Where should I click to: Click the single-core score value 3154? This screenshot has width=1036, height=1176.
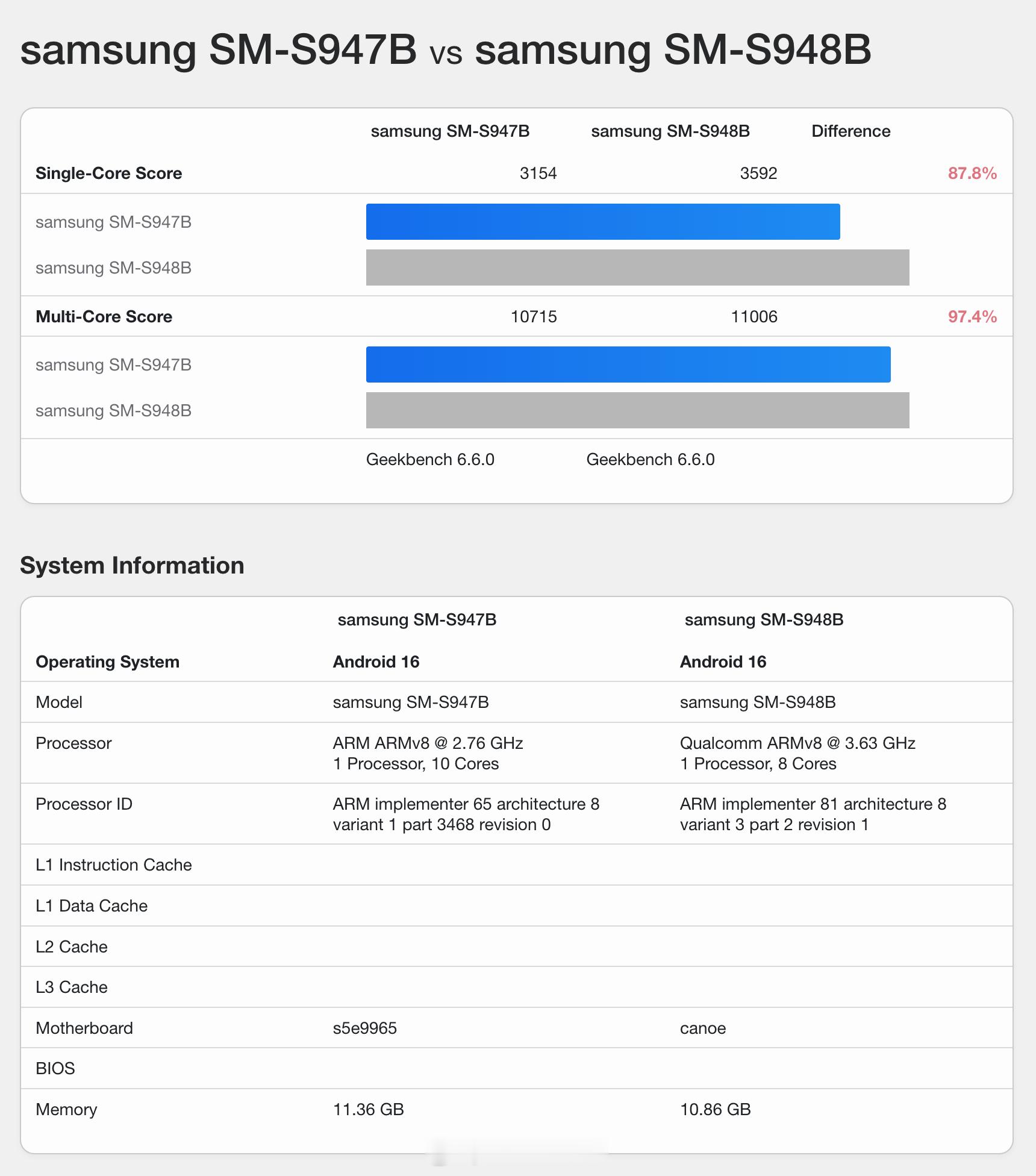pos(538,174)
